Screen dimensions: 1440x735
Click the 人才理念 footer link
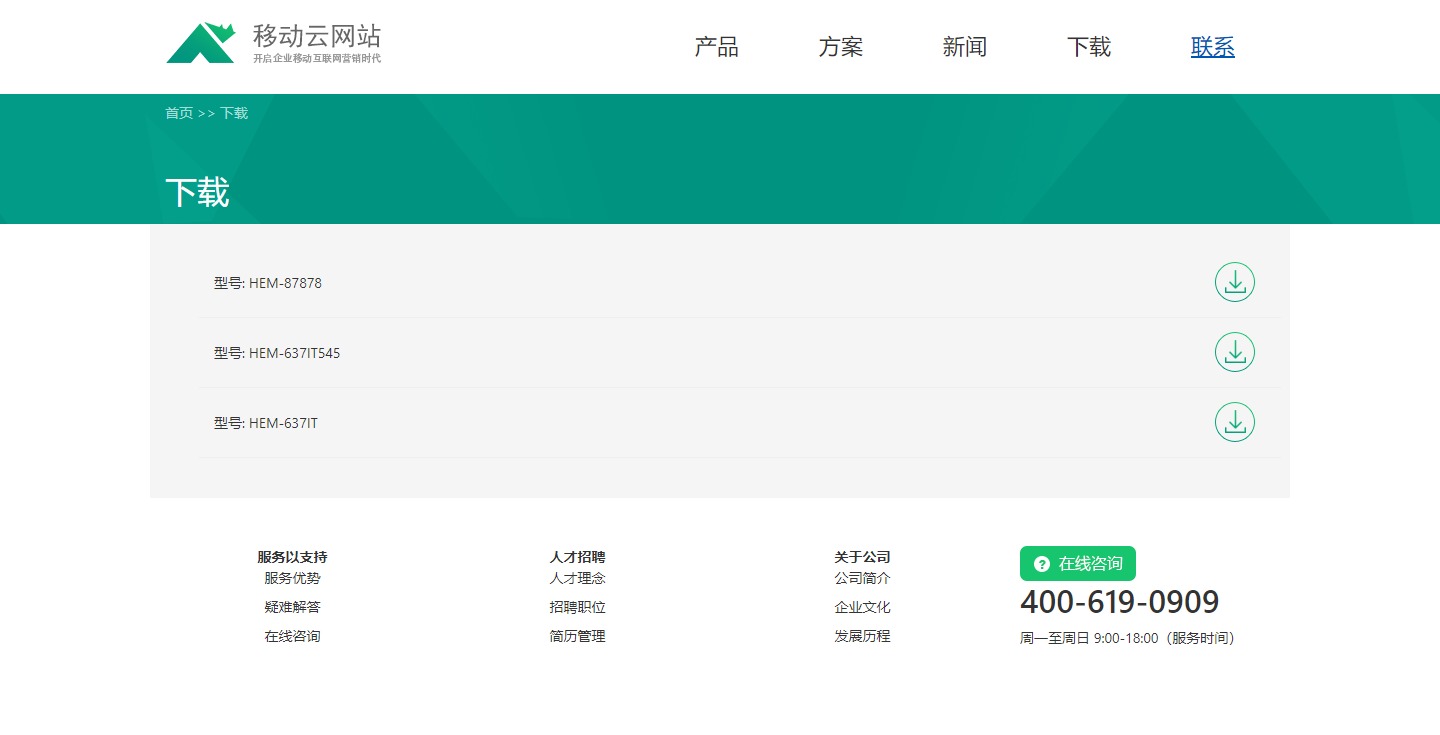(x=577, y=578)
